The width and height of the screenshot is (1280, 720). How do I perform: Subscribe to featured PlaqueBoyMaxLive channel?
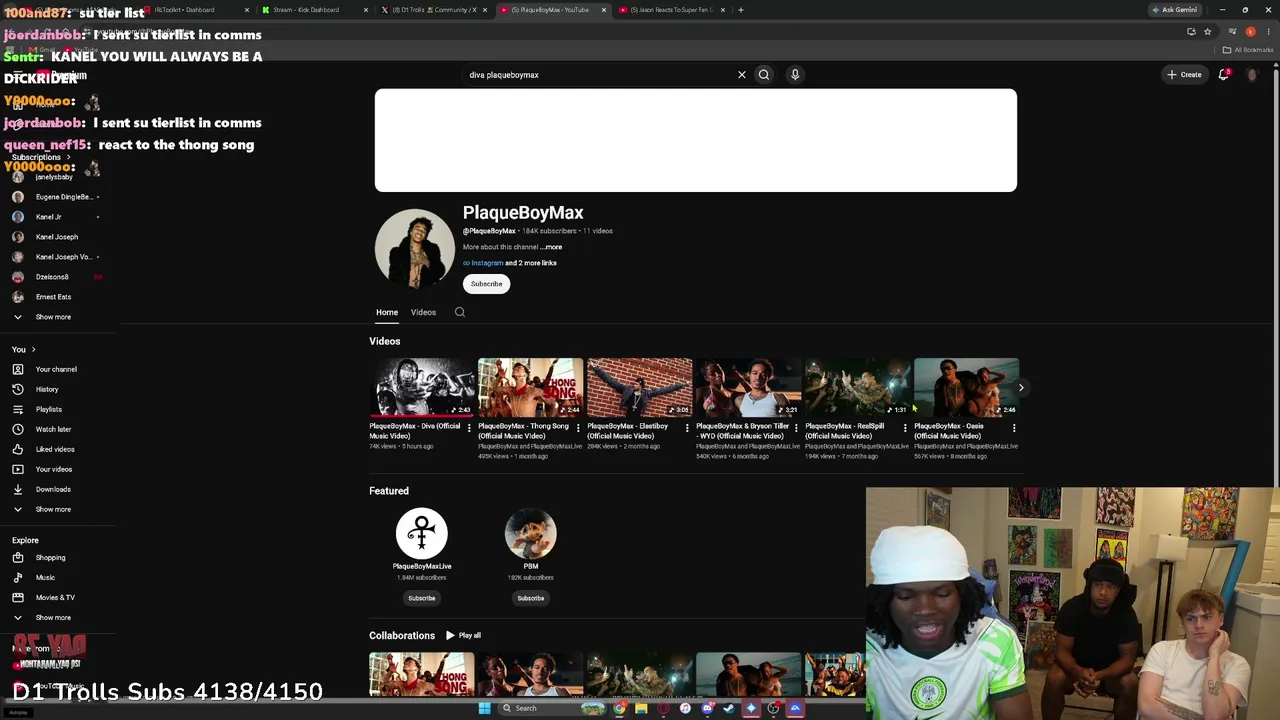422,598
